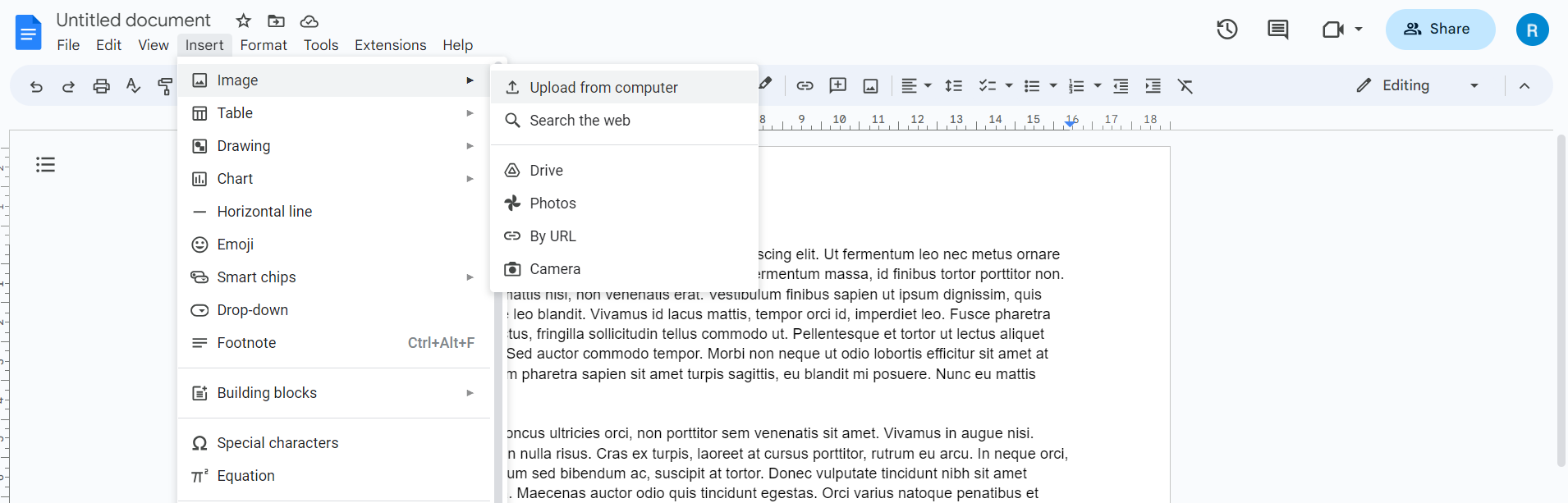Add a comment using toolbar icon
Screen dimensions: 1568x503
coord(838,86)
